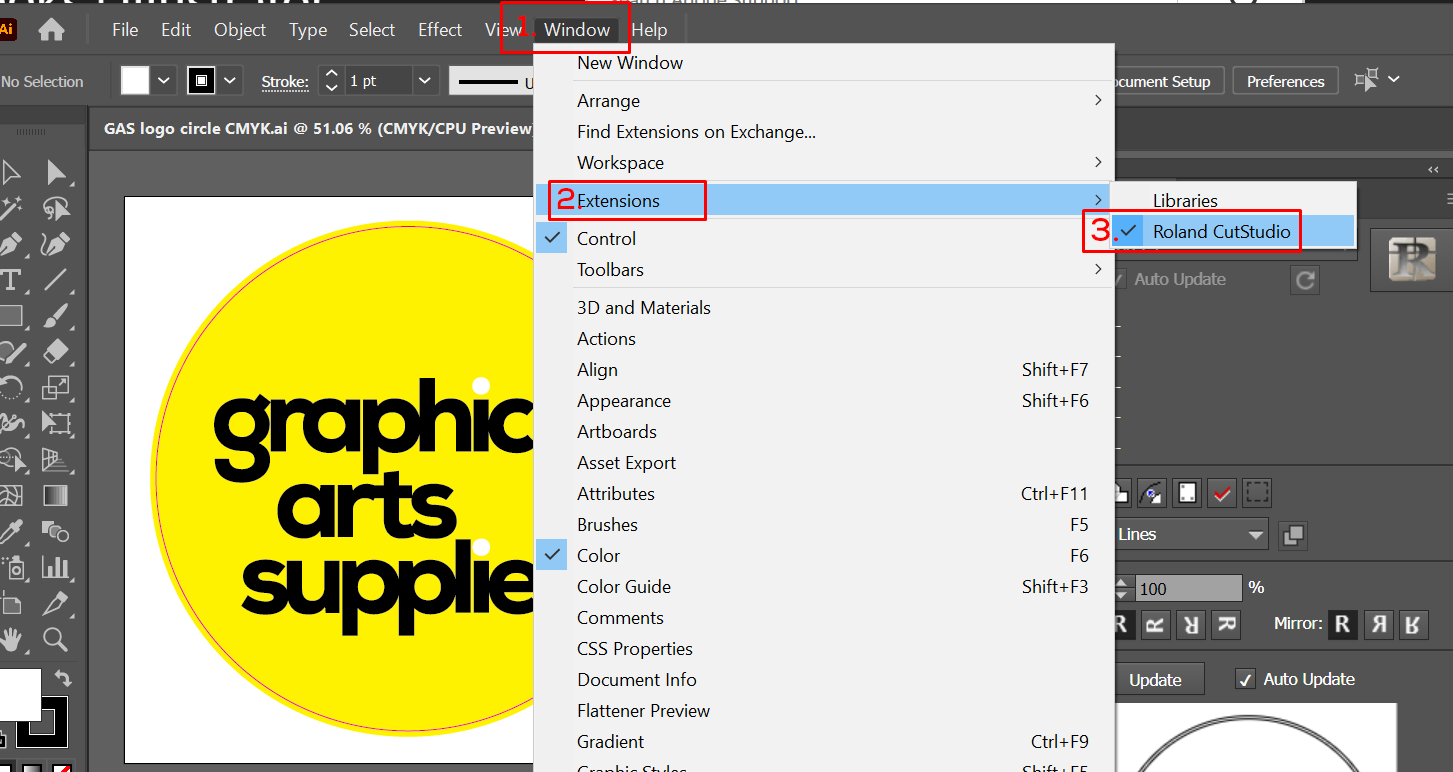Select Roland CutStudio from the Extensions submenu
The height and width of the screenshot is (772, 1453).
click(1220, 231)
